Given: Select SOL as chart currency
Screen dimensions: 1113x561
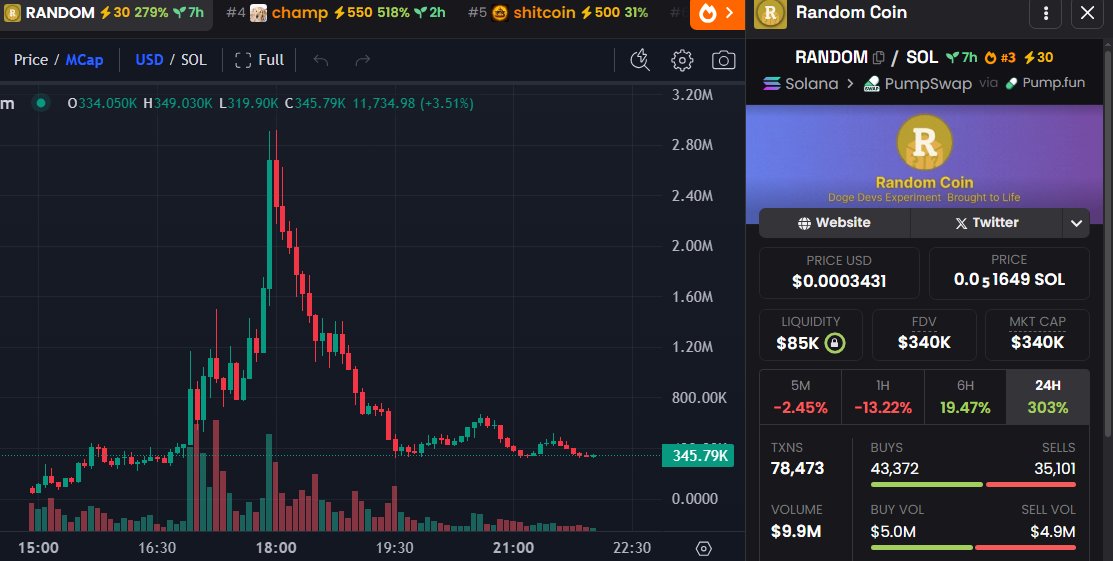Looking at the screenshot, I should coord(194,60).
